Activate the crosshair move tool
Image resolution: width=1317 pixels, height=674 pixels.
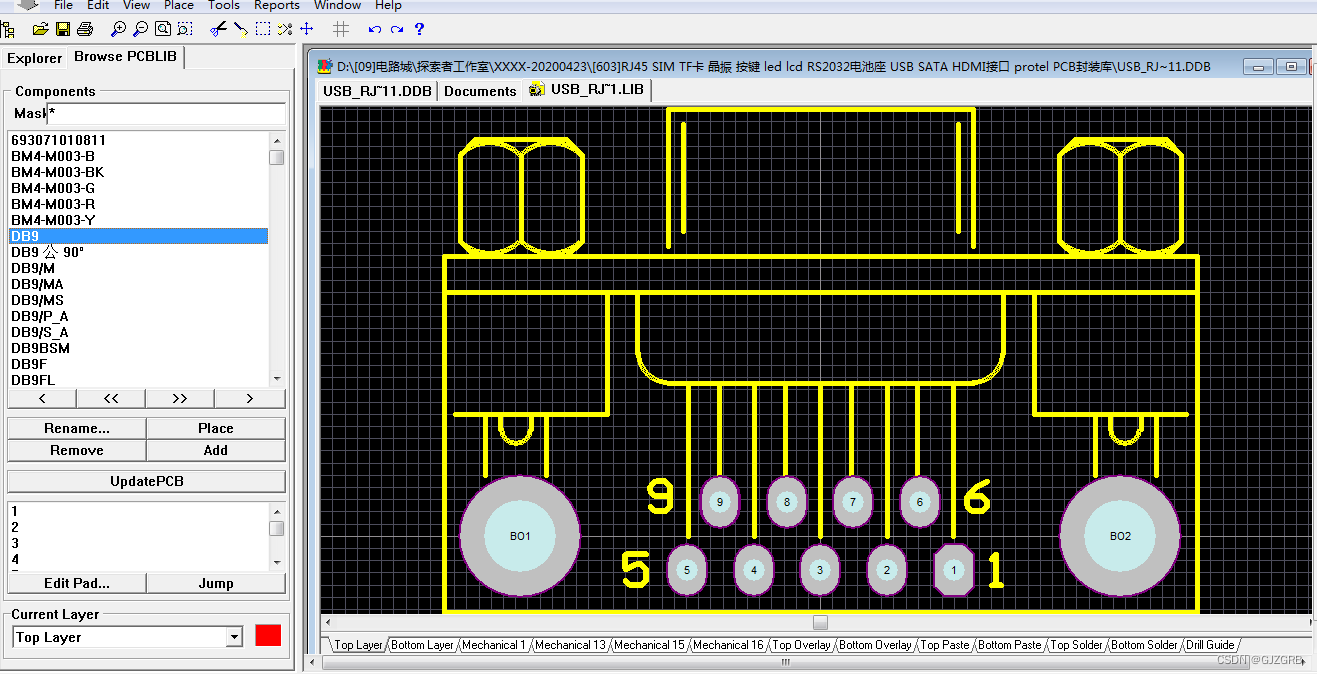tap(306, 29)
